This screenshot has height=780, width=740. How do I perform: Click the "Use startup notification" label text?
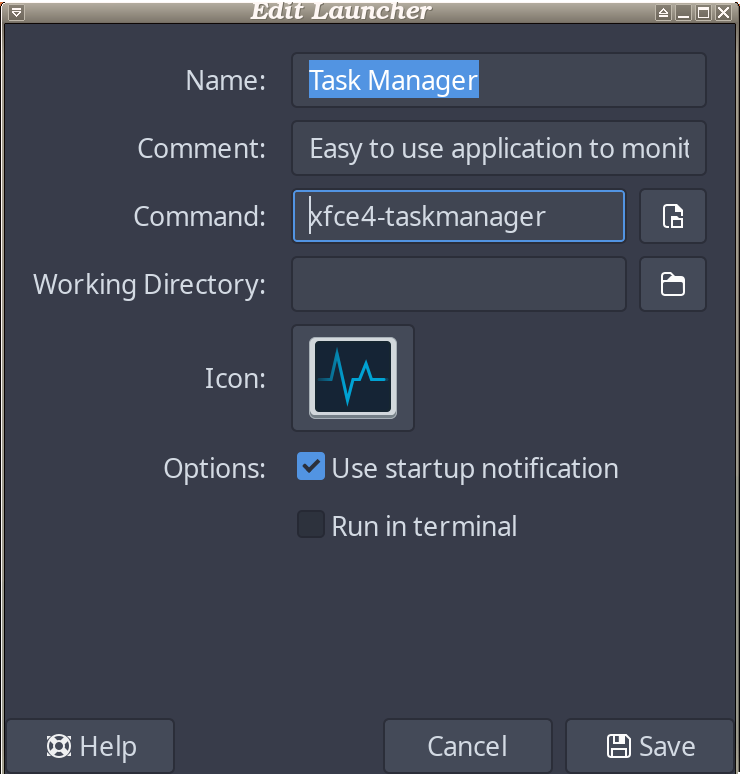click(475, 469)
